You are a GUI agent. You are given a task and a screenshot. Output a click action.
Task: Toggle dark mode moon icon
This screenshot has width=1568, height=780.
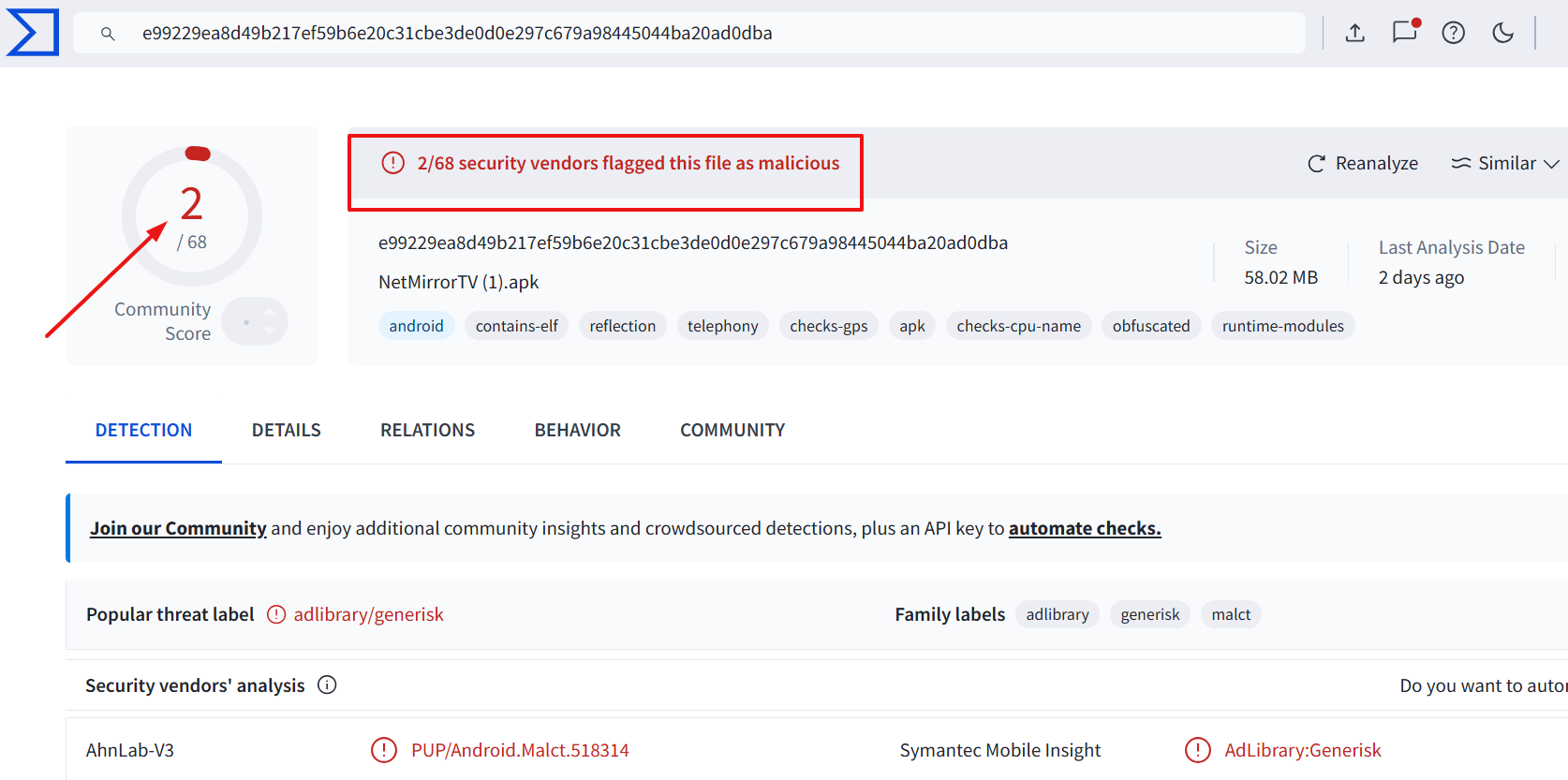[1502, 34]
